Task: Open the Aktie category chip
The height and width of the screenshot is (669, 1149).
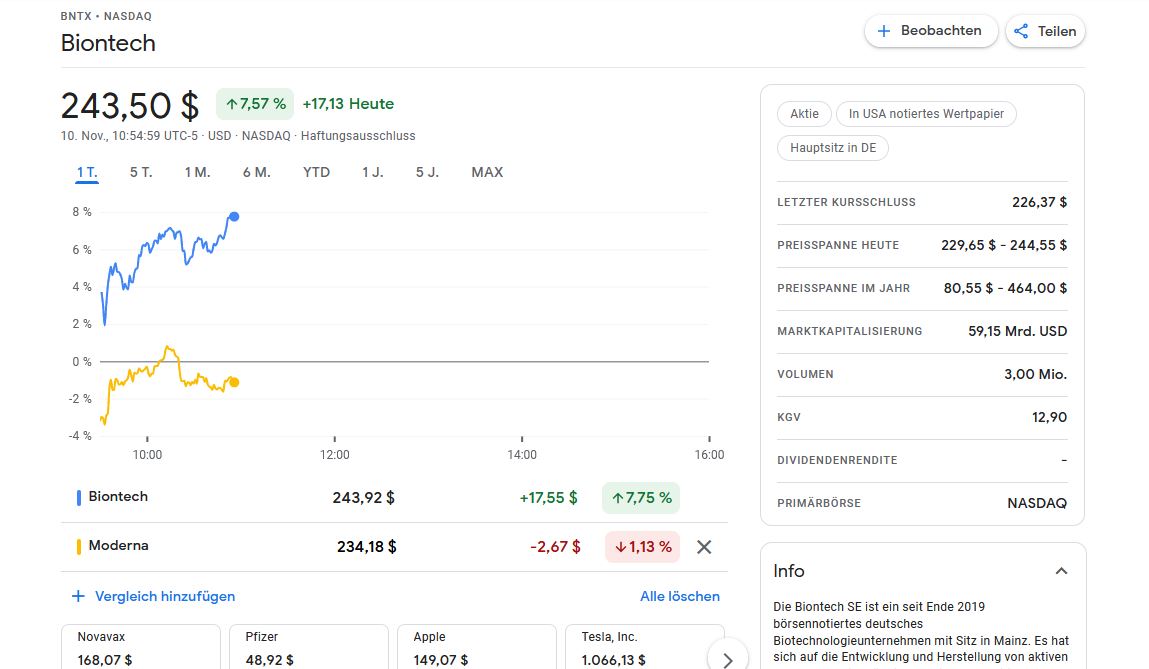Action: 804,114
